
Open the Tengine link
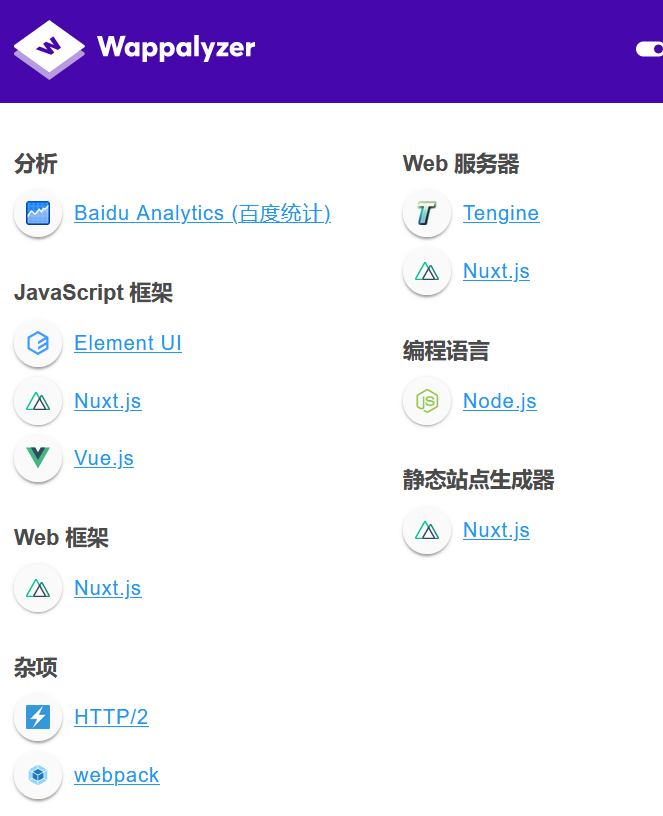click(501, 213)
